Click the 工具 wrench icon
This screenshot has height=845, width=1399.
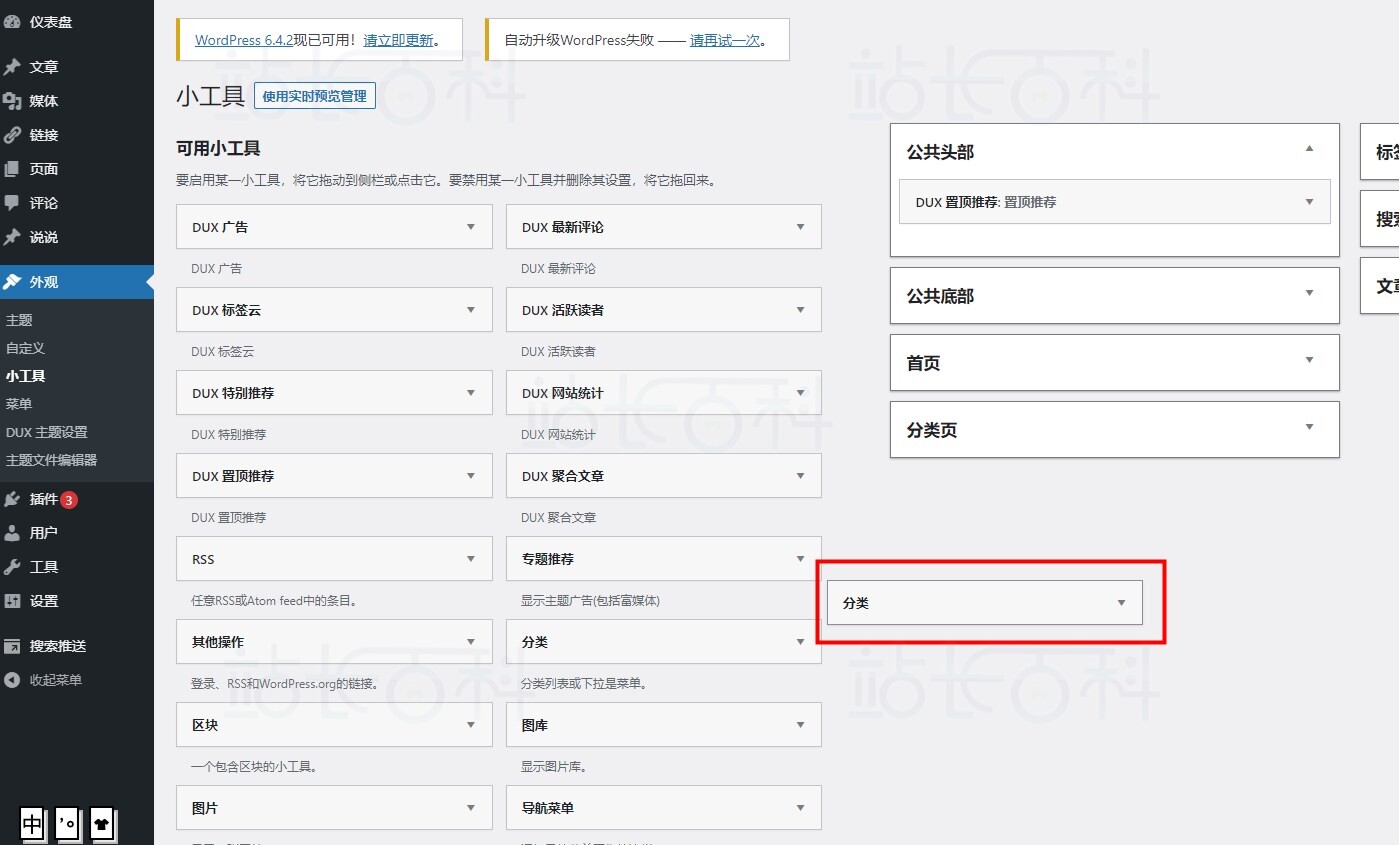12,567
